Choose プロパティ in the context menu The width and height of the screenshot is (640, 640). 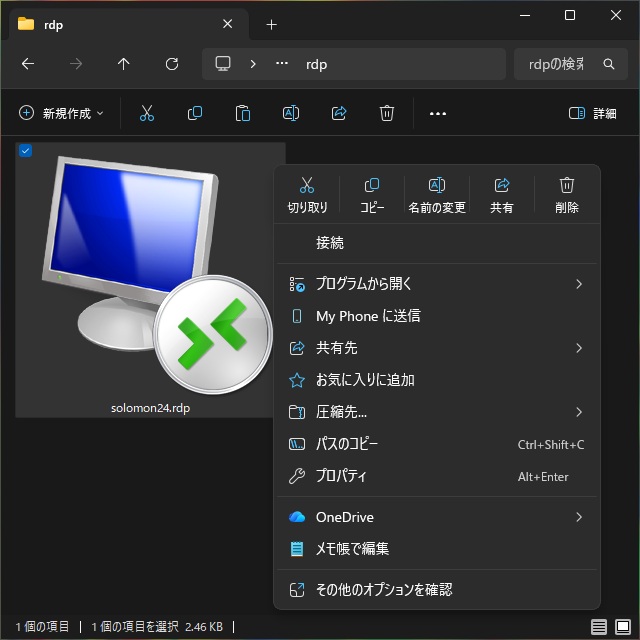pyautogui.click(x=341, y=476)
